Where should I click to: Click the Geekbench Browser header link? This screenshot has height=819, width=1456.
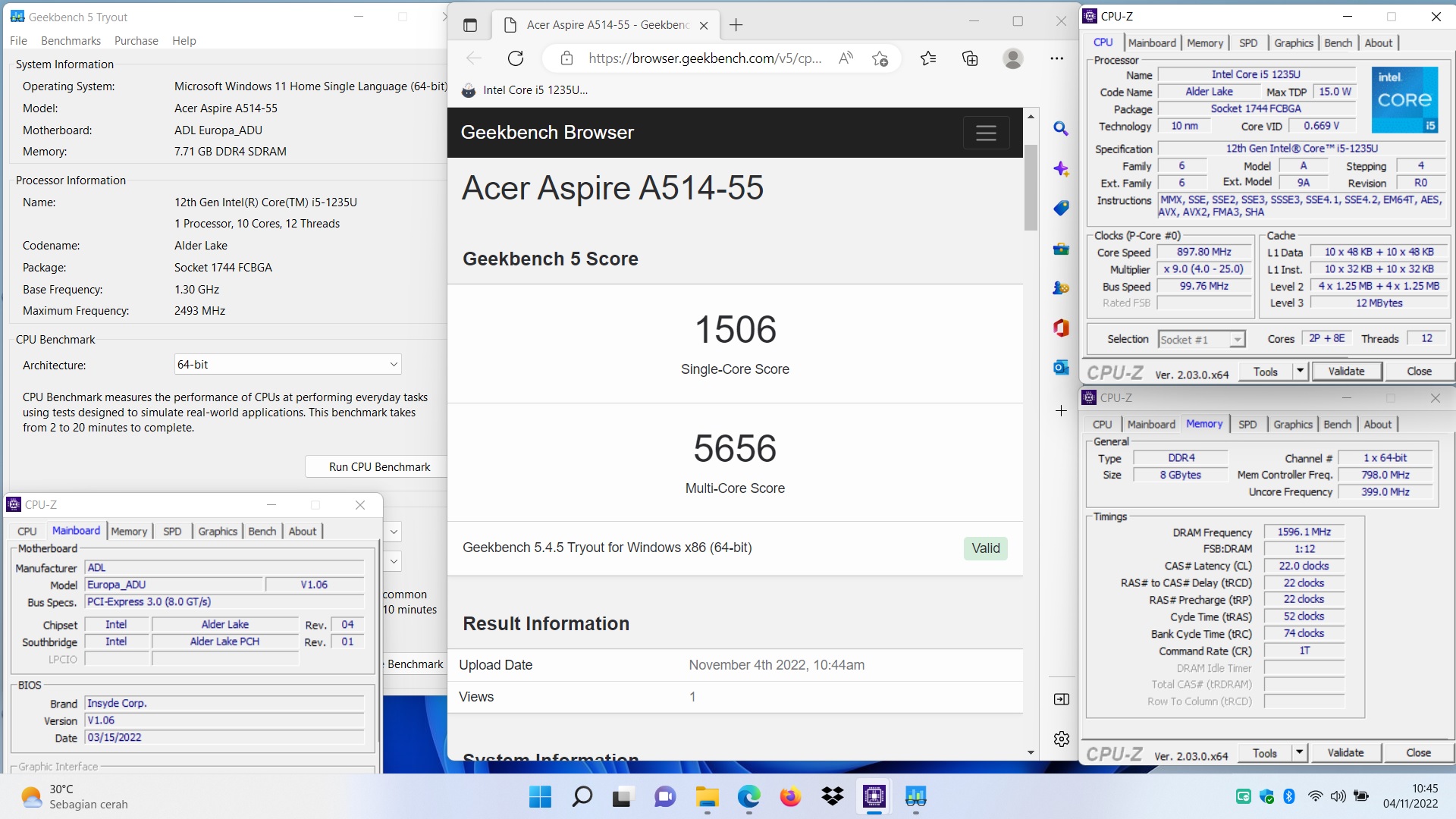coord(547,133)
